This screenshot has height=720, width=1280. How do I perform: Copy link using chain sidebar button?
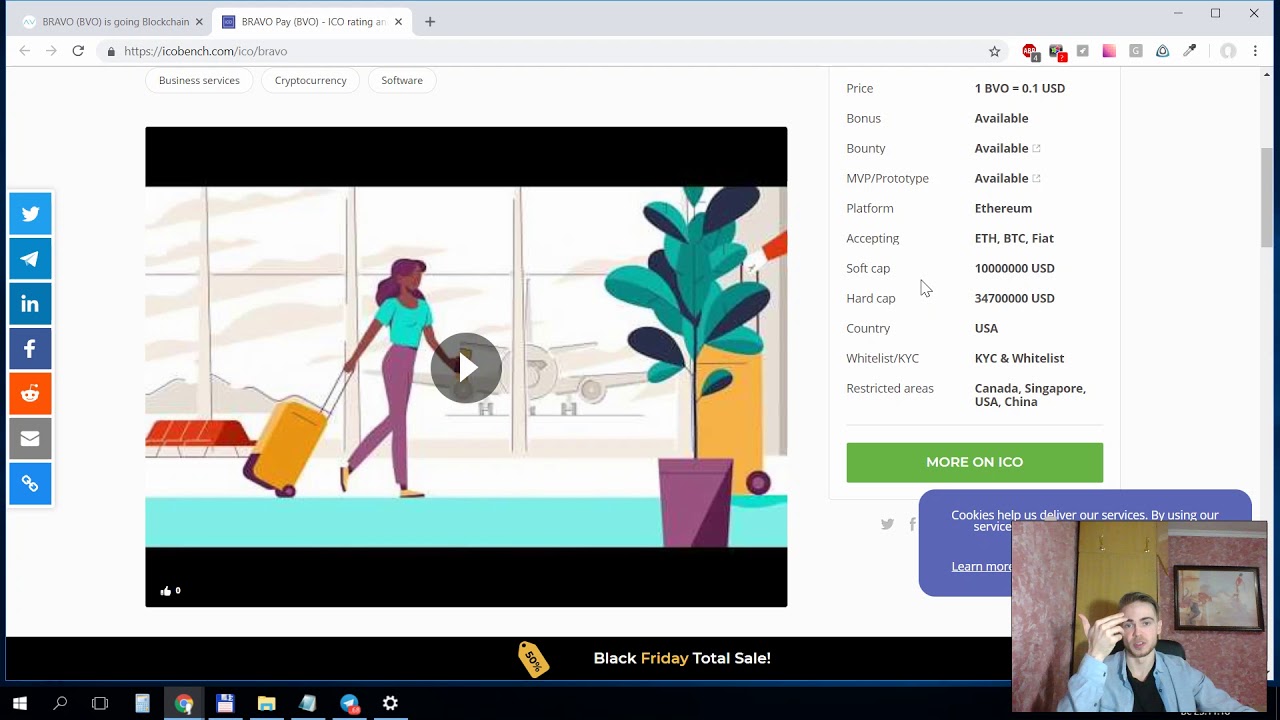[x=30, y=484]
